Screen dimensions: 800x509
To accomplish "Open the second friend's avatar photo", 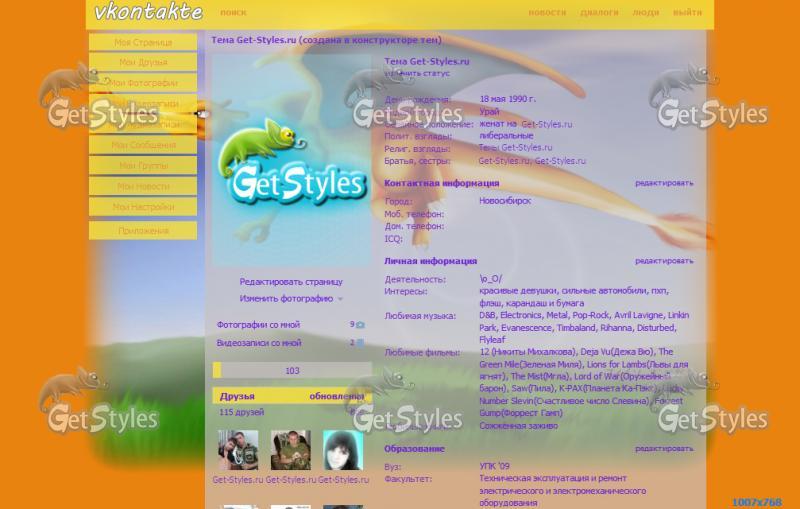I will coord(290,451).
